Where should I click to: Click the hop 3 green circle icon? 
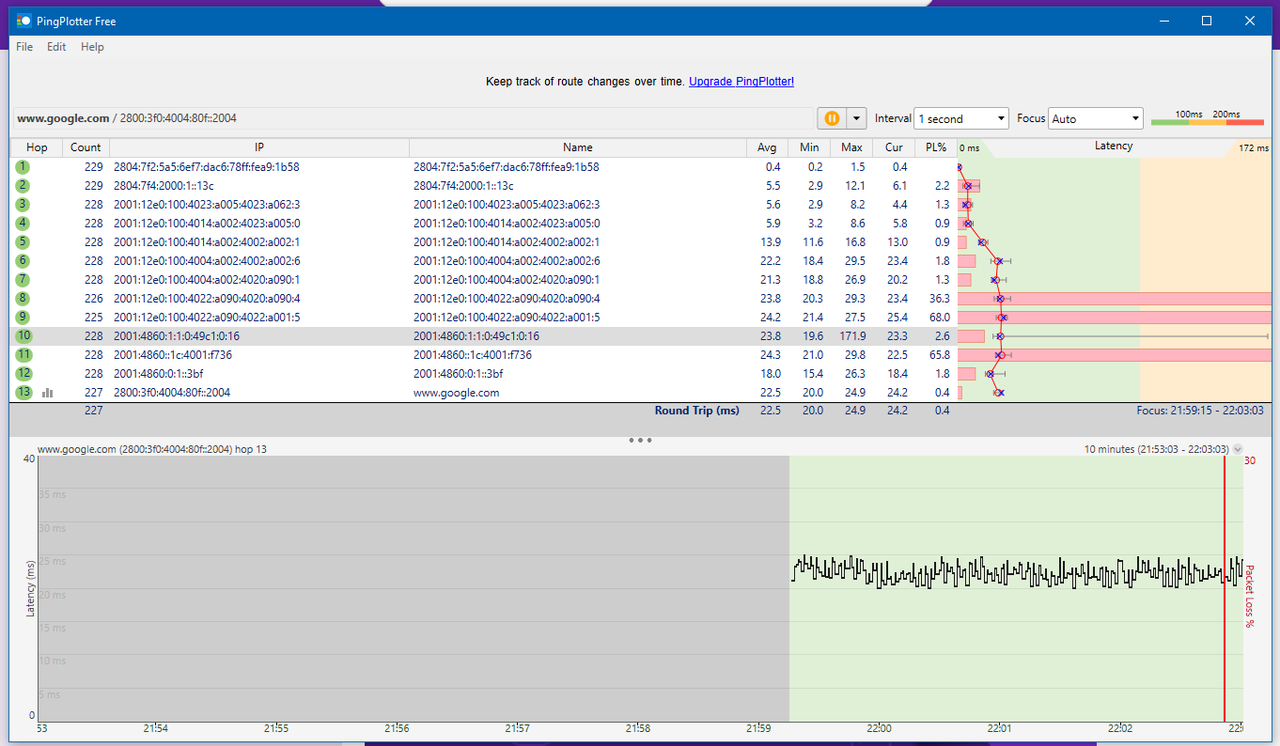22,205
